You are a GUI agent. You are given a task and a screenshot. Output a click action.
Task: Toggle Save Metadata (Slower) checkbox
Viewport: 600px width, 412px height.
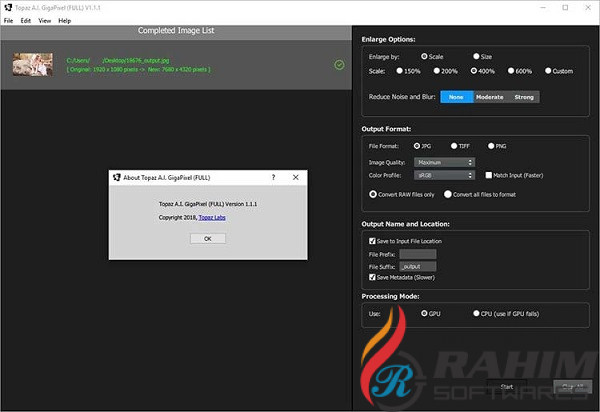click(x=372, y=277)
